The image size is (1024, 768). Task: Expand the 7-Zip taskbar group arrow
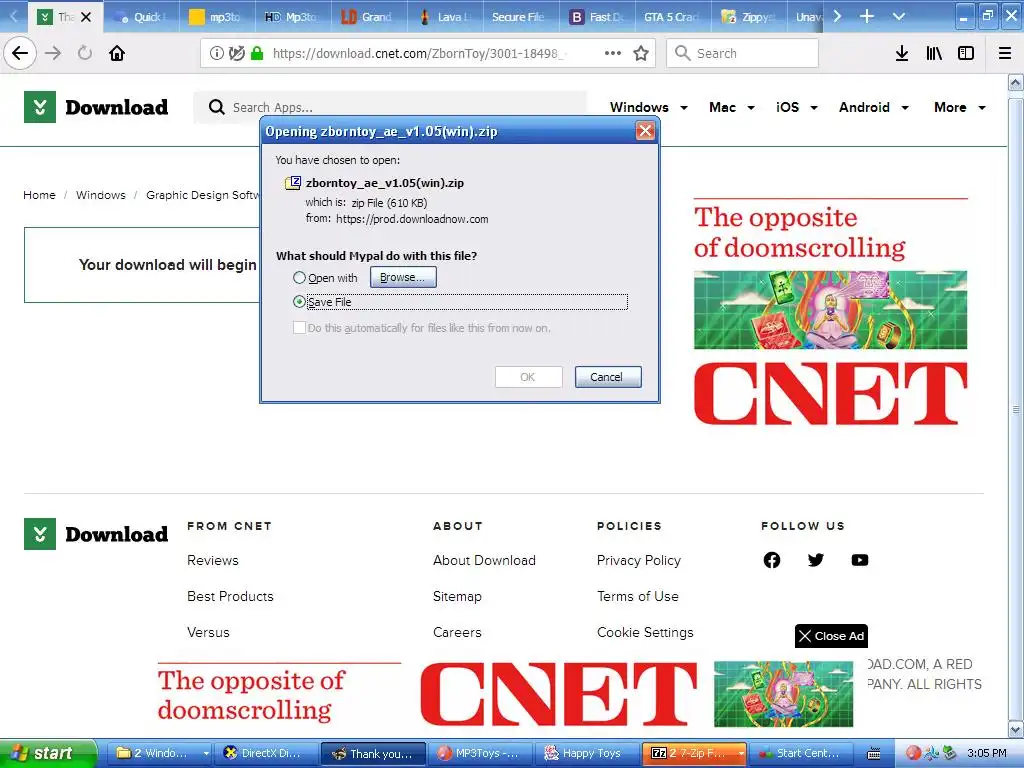(741, 754)
